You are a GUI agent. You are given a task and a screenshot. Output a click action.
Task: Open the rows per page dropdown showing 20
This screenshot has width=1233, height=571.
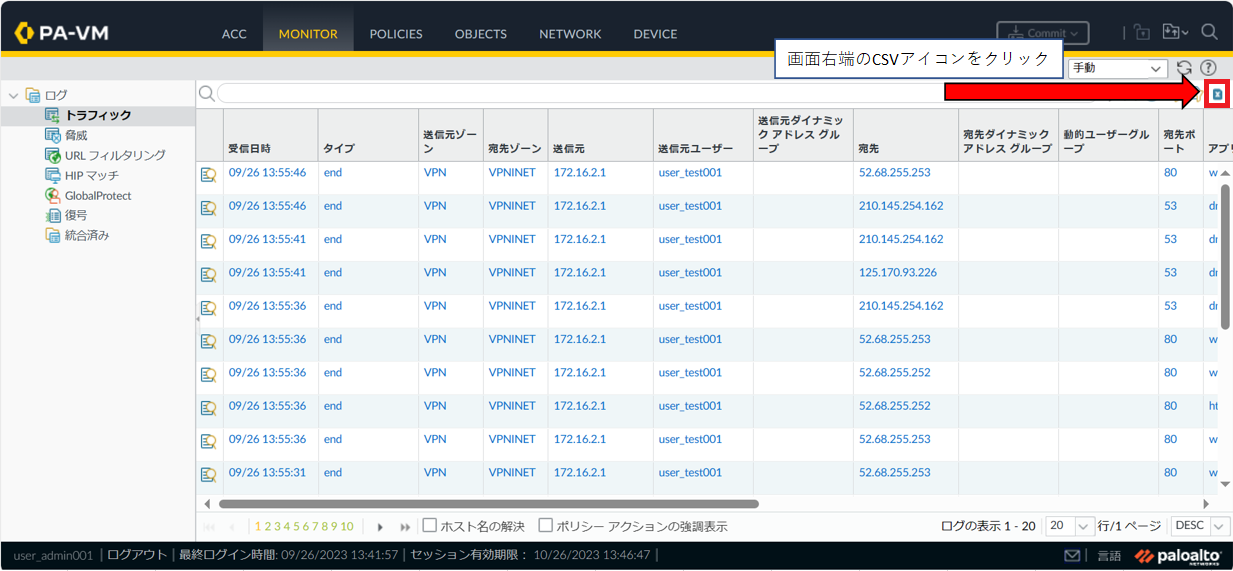[x=1070, y=526]
